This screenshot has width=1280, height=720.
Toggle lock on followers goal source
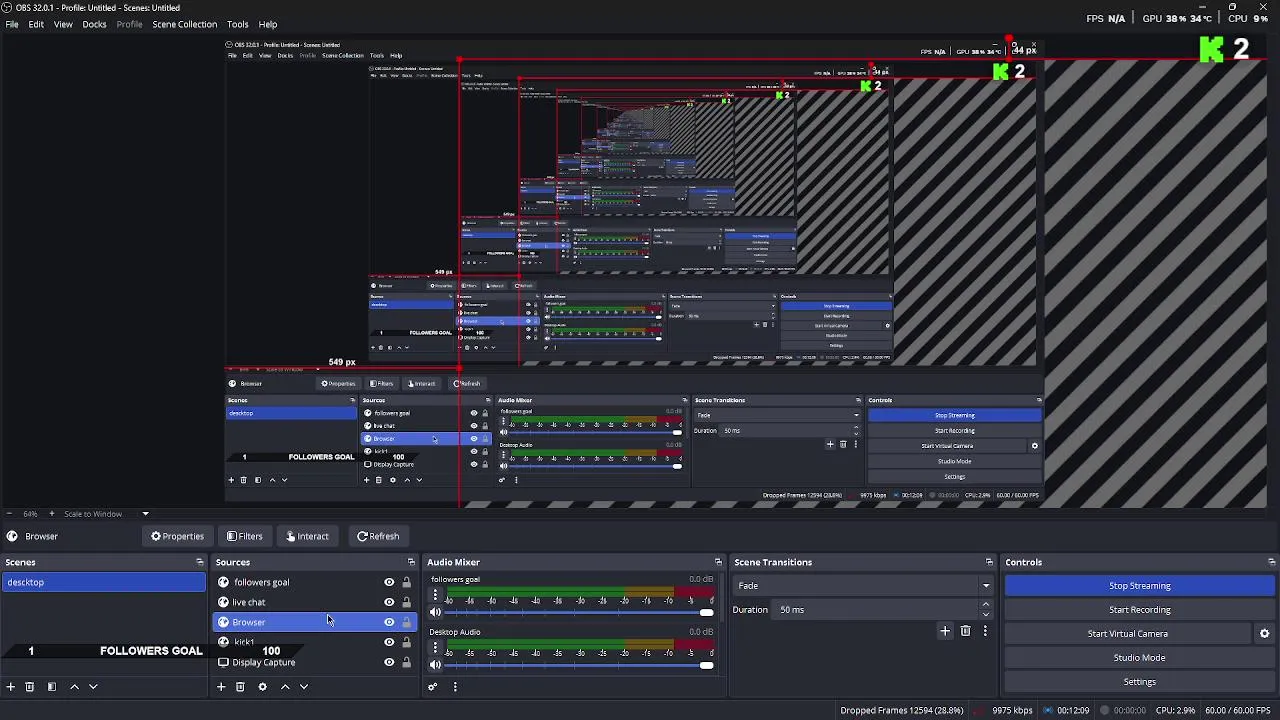[x=406, y=582]
